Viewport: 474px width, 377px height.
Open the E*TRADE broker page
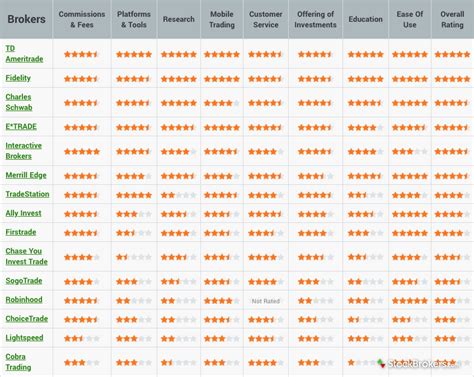[21, 127]
